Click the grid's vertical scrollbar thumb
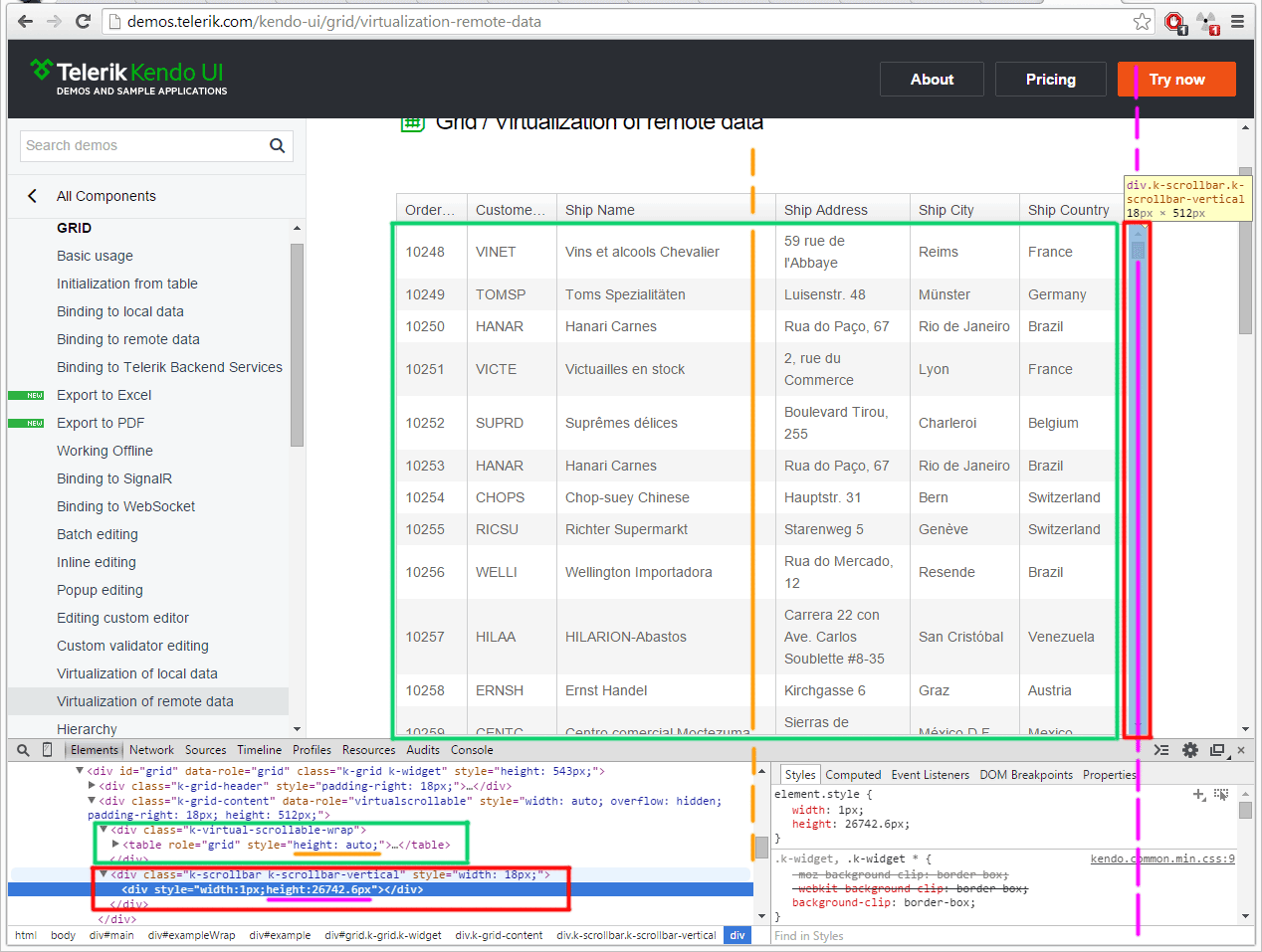 [x=1138, y=251]
